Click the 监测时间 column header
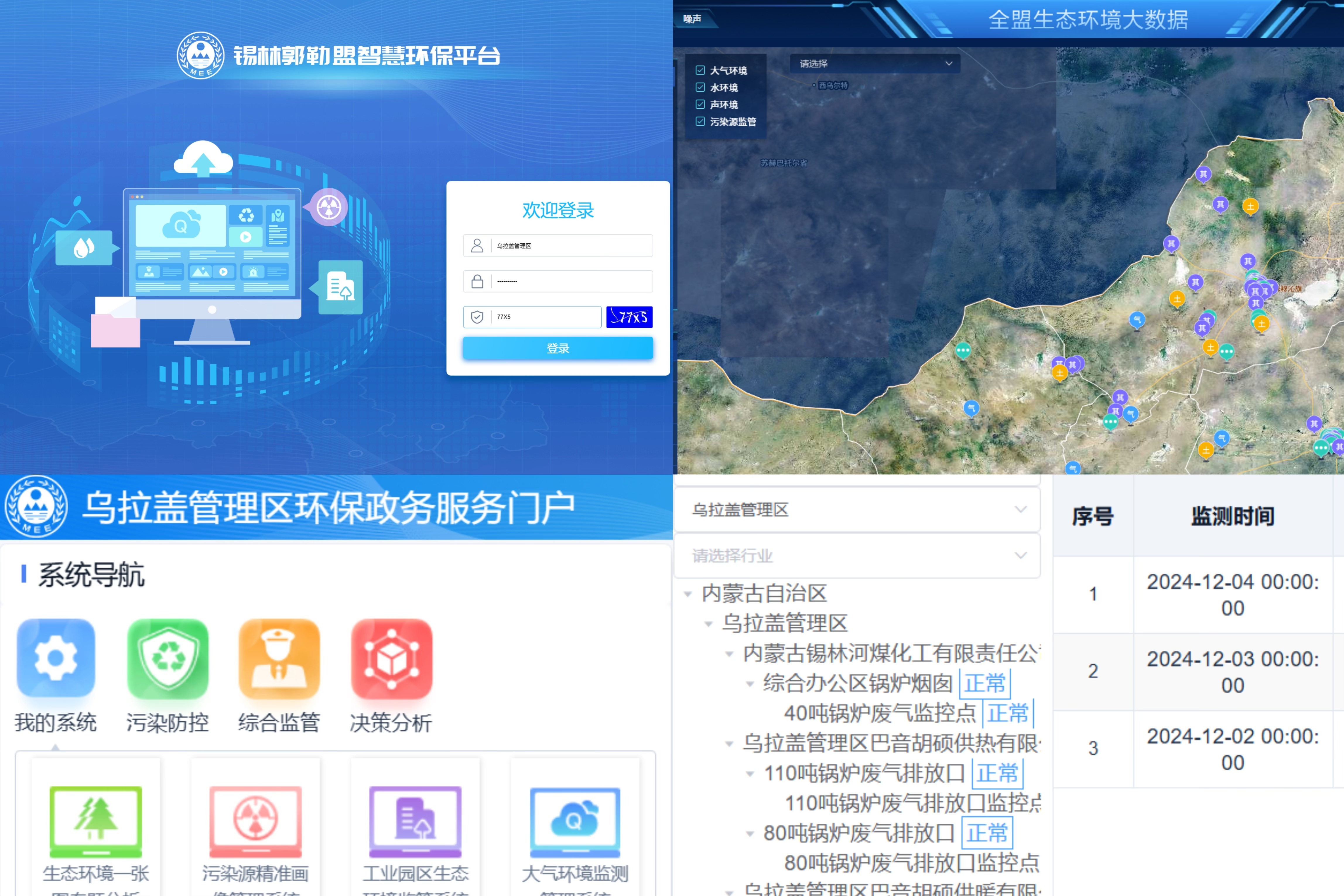The image size is (1344, 896). tap(1232, 516)
